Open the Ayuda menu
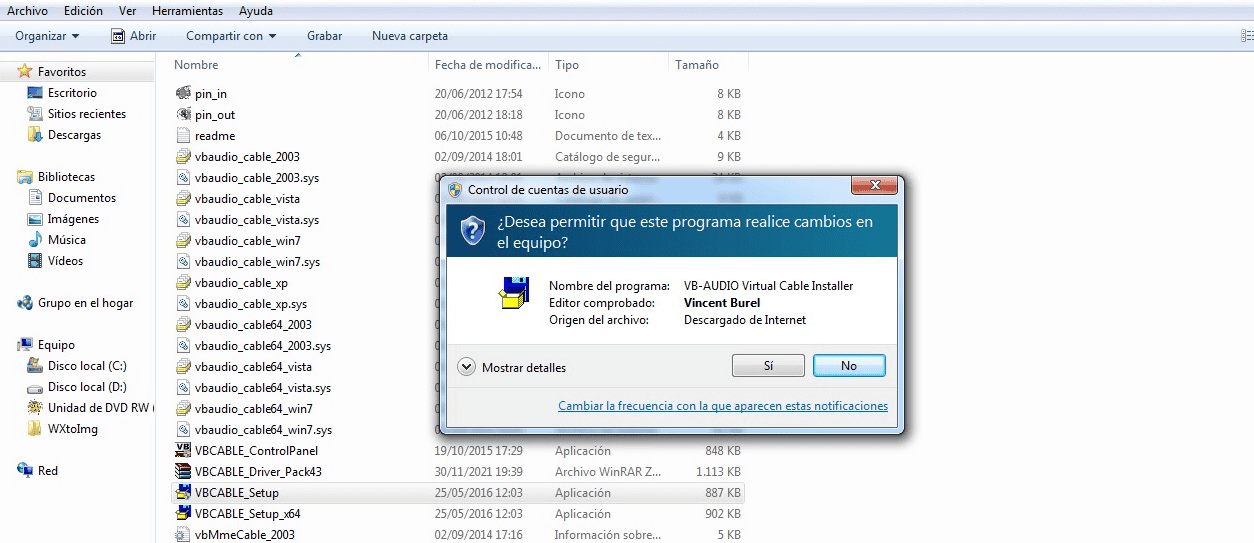This screenshot has height=543, width=1254. coord(255,11)
